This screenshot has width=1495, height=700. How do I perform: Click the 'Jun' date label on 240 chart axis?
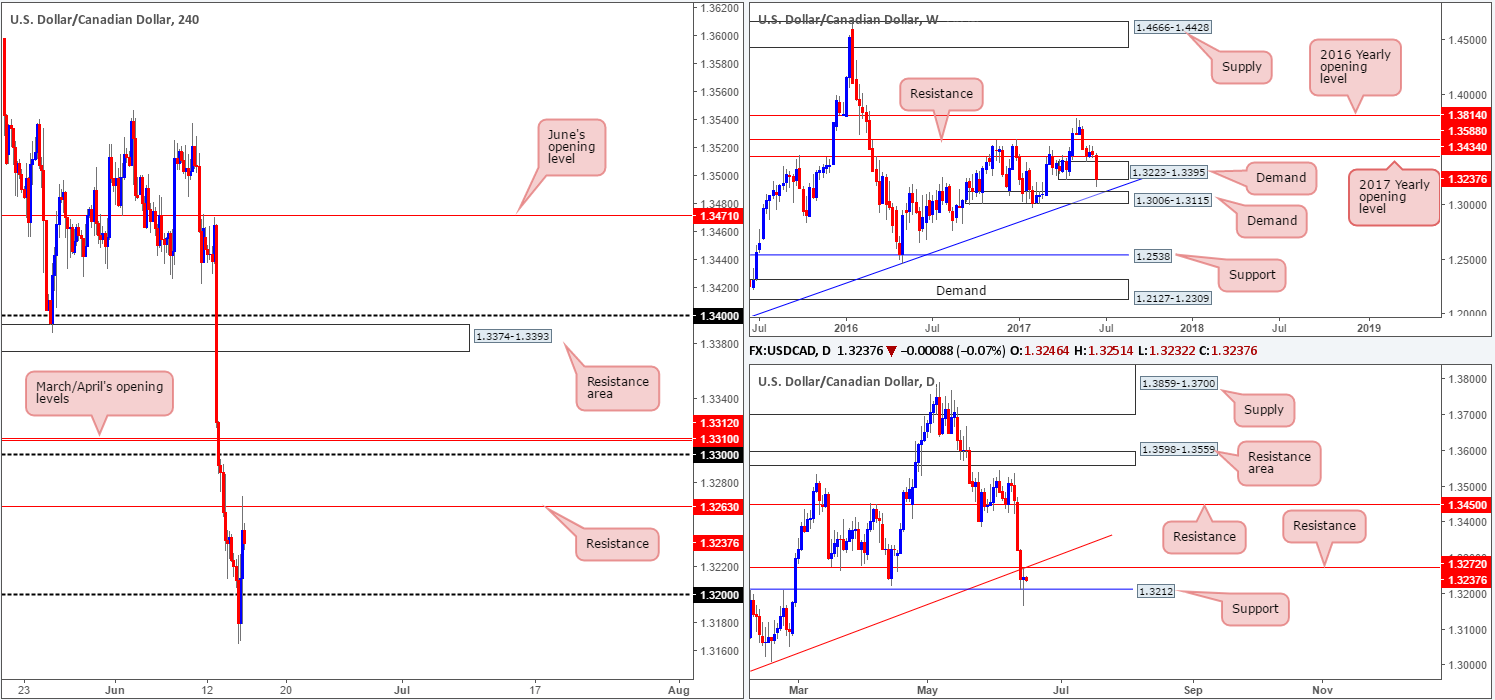[x=115, y=690]
